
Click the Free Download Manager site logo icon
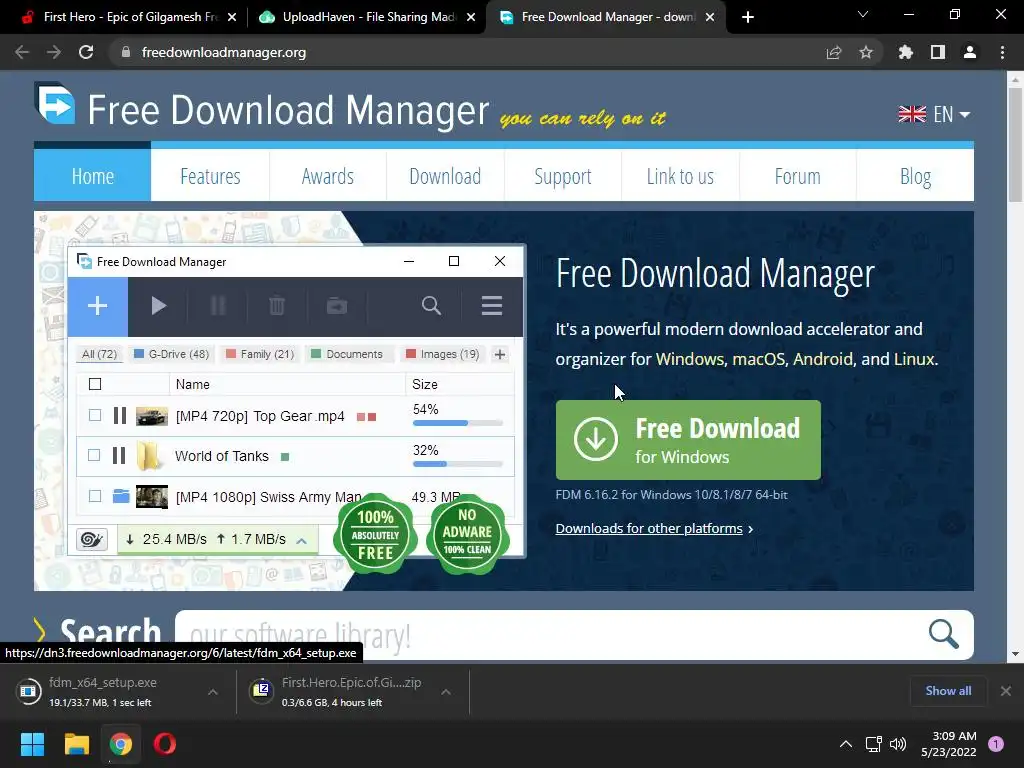55,103
